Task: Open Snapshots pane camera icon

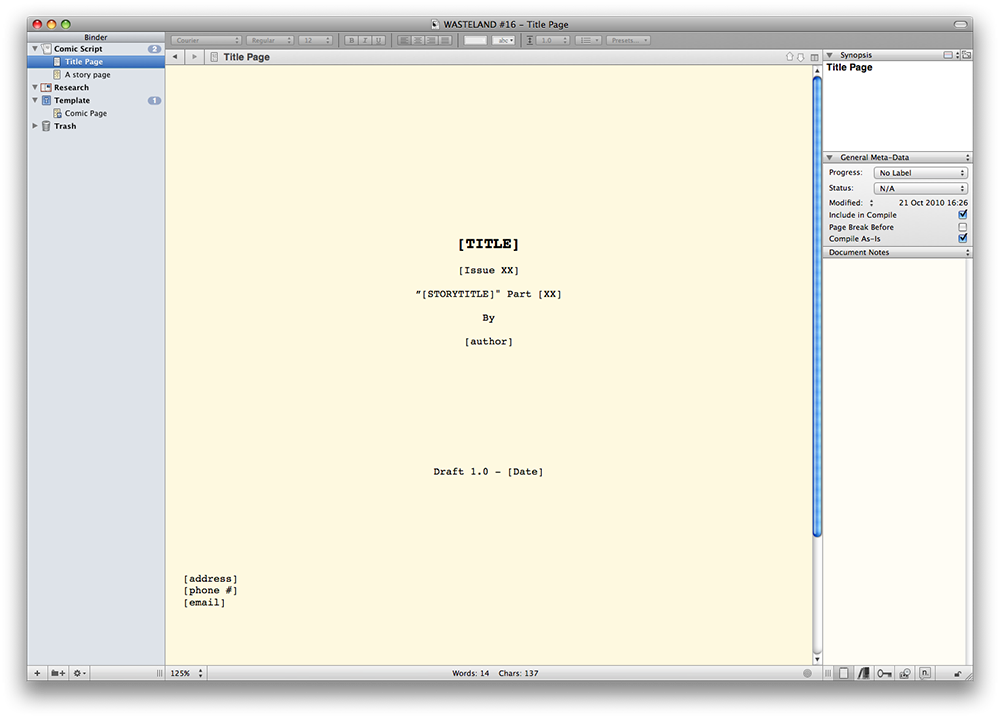Action: coord(905,674)
